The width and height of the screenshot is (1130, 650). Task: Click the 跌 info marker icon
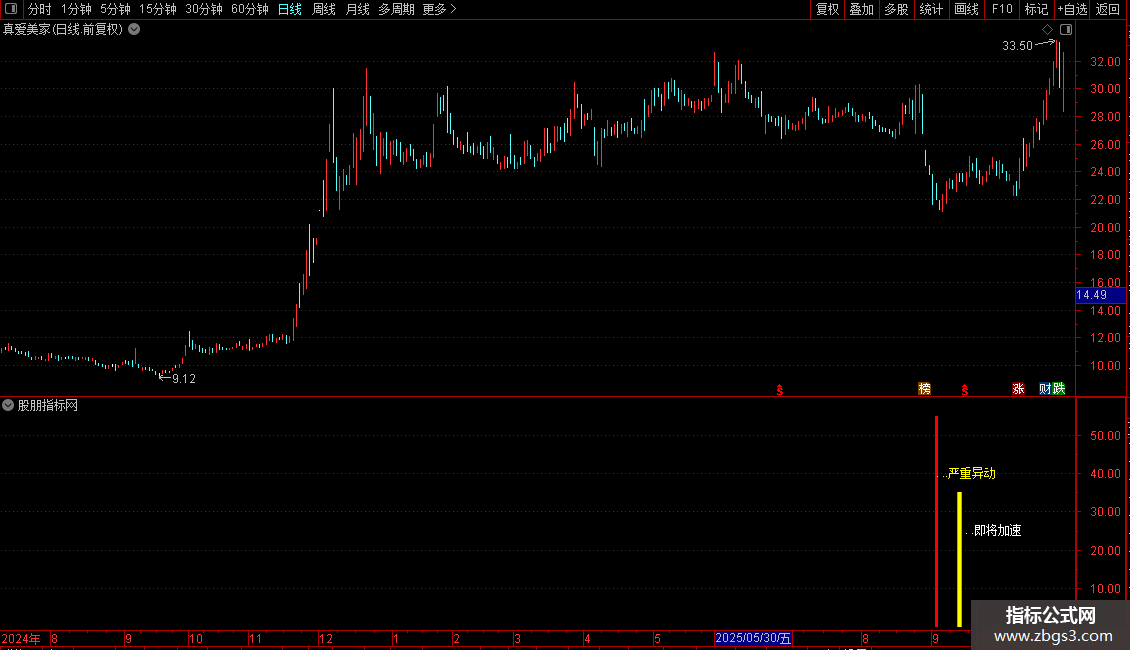pyautogui.click(x=1059, y=388)
